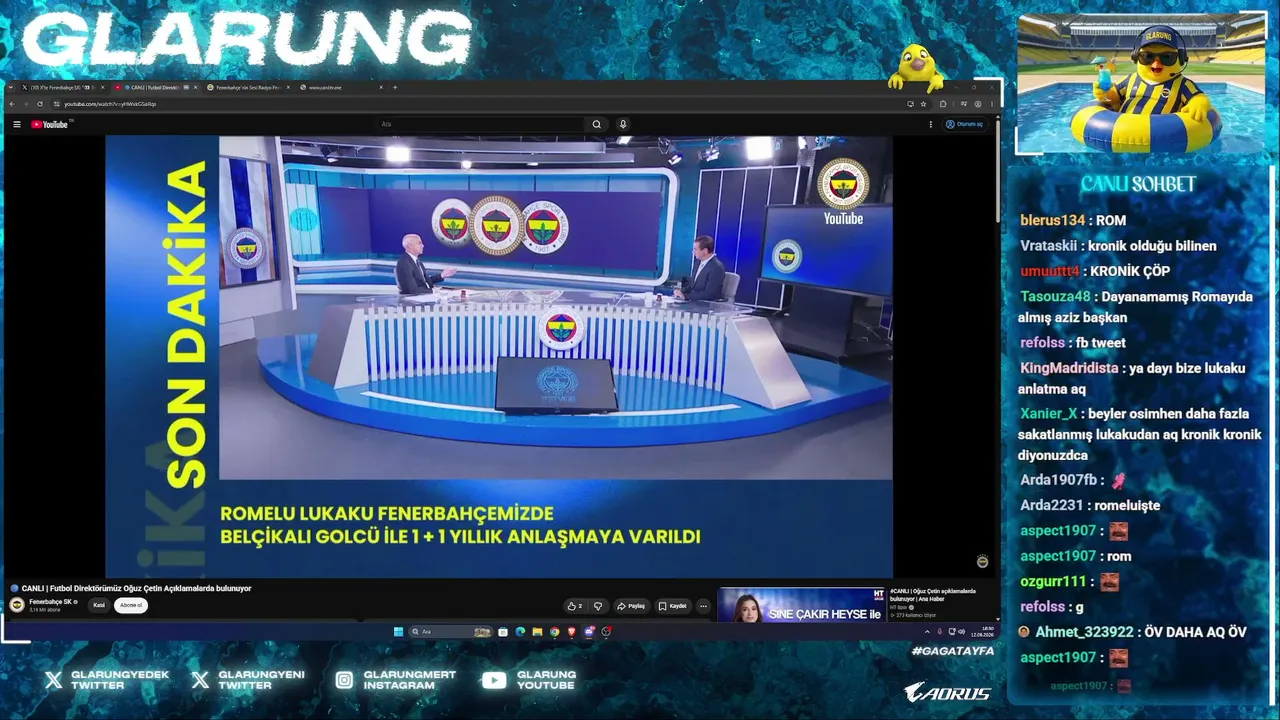Click the Windows taskbar search box

pos(453,632)
